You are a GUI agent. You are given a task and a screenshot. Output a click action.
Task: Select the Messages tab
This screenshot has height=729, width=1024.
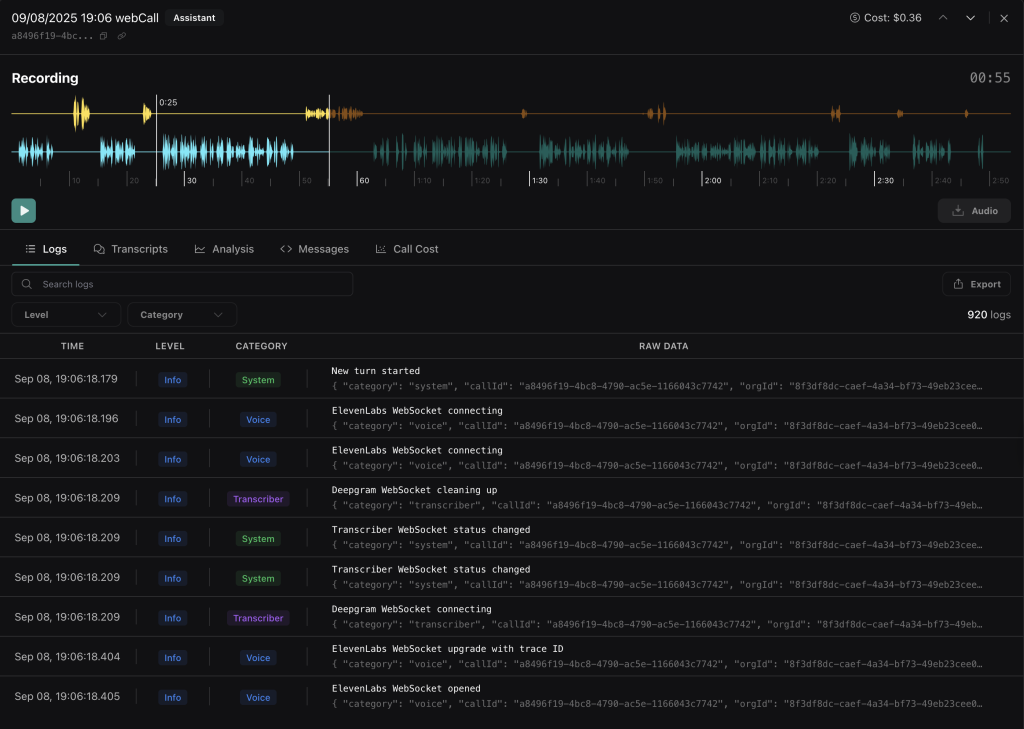click(x=314, y=249)
